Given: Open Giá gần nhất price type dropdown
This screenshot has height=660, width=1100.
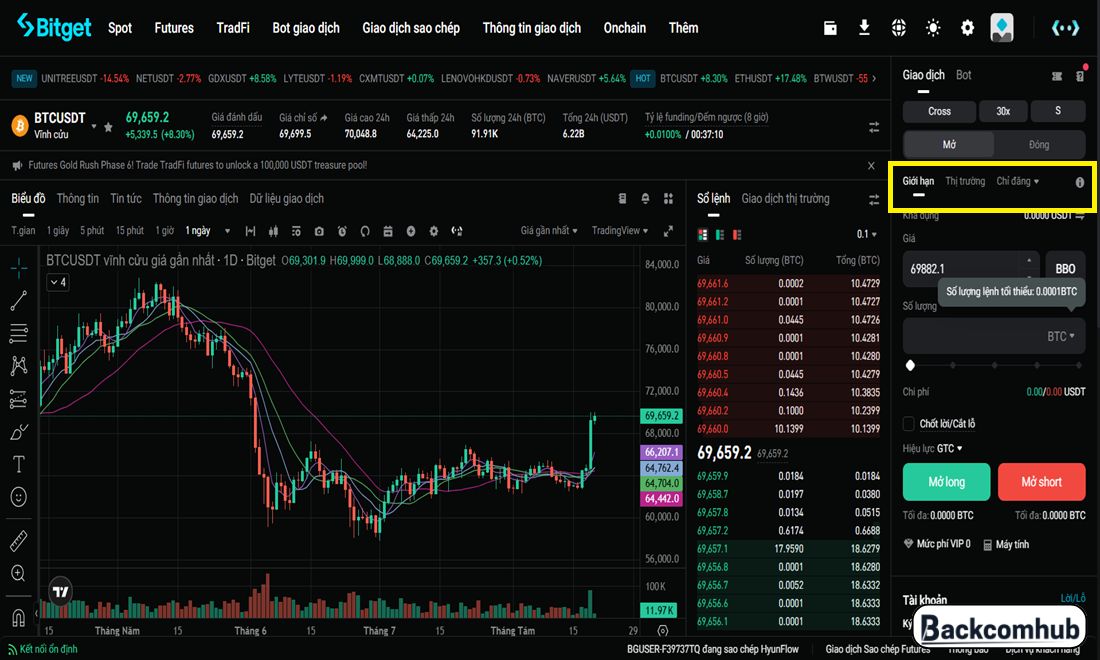Looking at the screenshot, I should click(549, 231).
